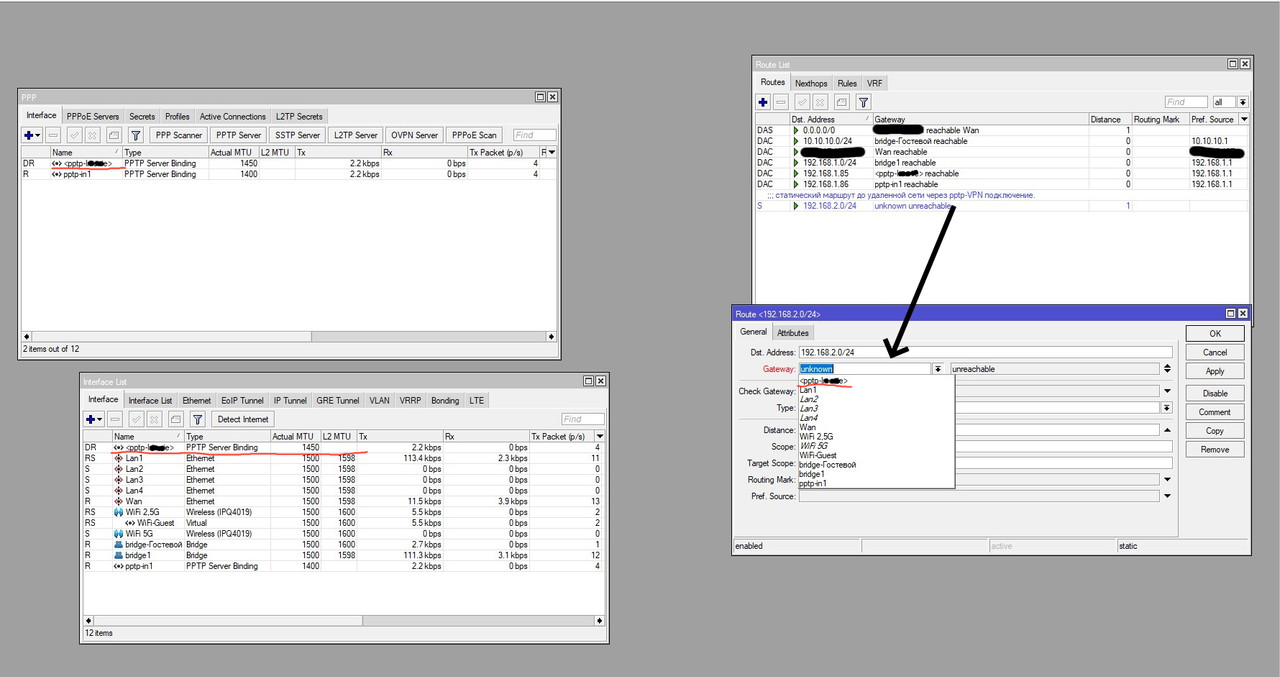This screenshot has height=677, width=1280.
Task: Click the comment note icon in Route List toolbar
Action: click(x=841, y=102)
